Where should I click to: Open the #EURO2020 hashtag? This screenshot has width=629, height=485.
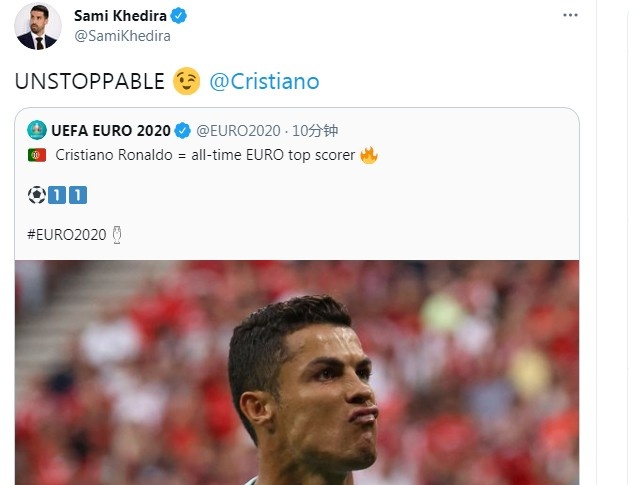tap(67, 235)
